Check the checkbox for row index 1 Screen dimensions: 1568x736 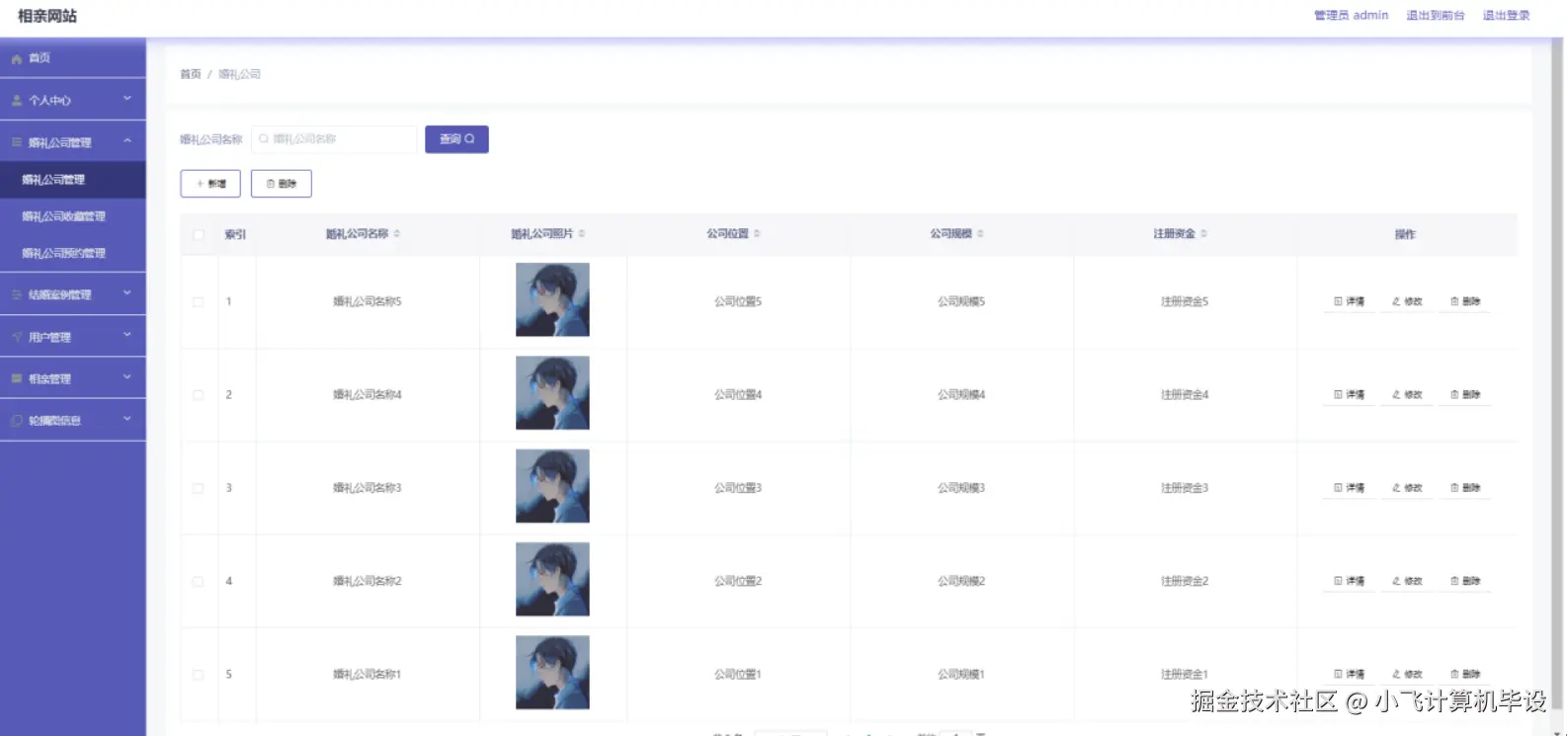[199, 302]
